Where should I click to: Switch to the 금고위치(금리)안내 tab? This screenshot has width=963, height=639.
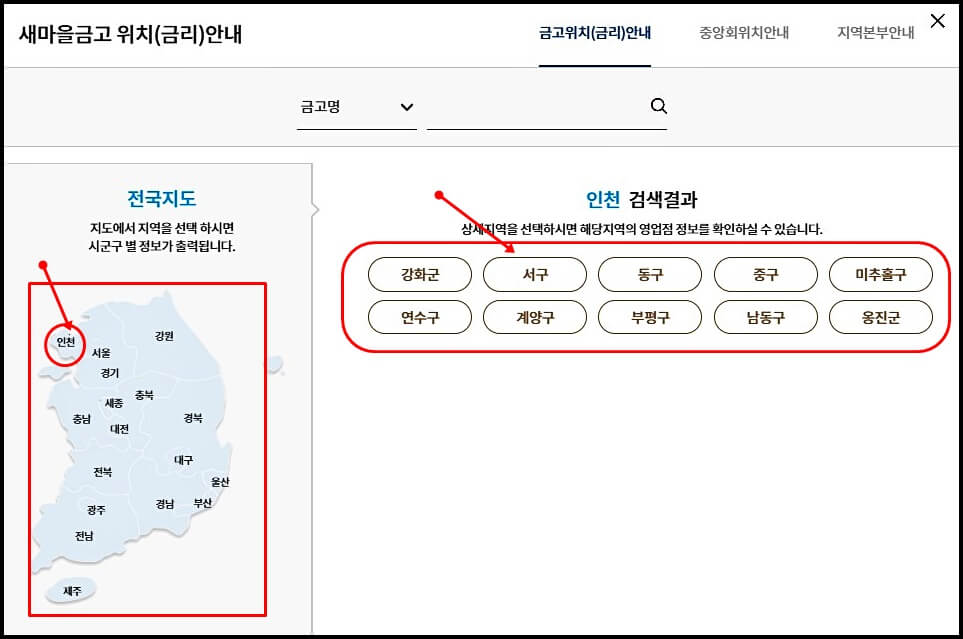[595, 33]
